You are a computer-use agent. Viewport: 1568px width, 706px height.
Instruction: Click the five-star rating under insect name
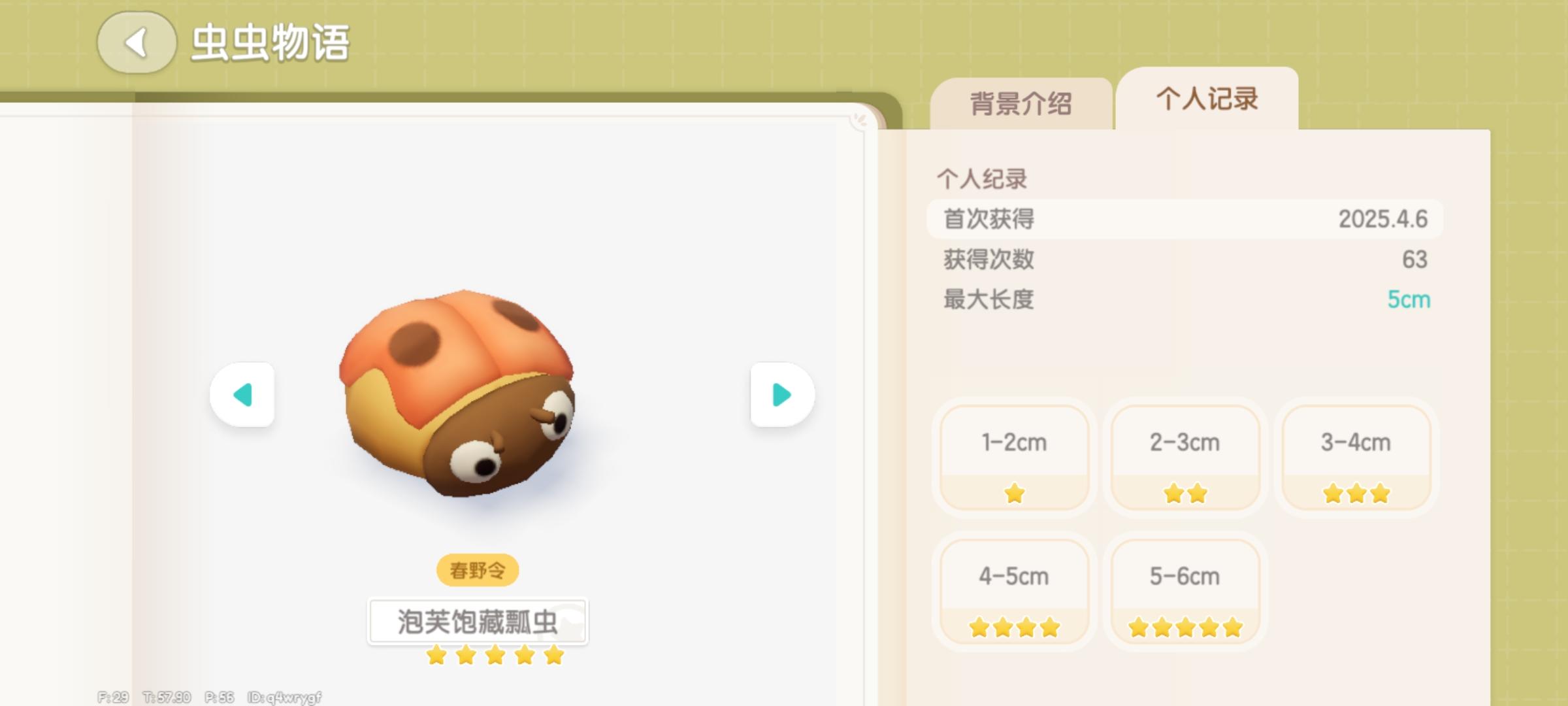click(x=495, y=654)
